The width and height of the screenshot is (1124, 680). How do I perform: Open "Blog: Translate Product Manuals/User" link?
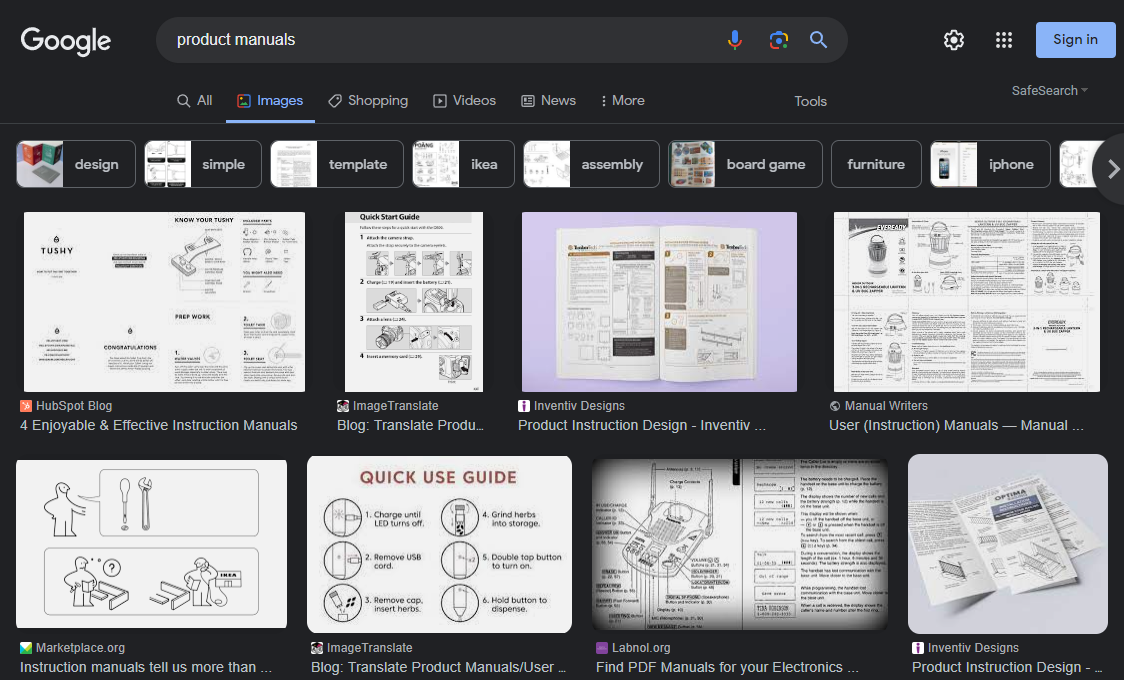point(438,667)
